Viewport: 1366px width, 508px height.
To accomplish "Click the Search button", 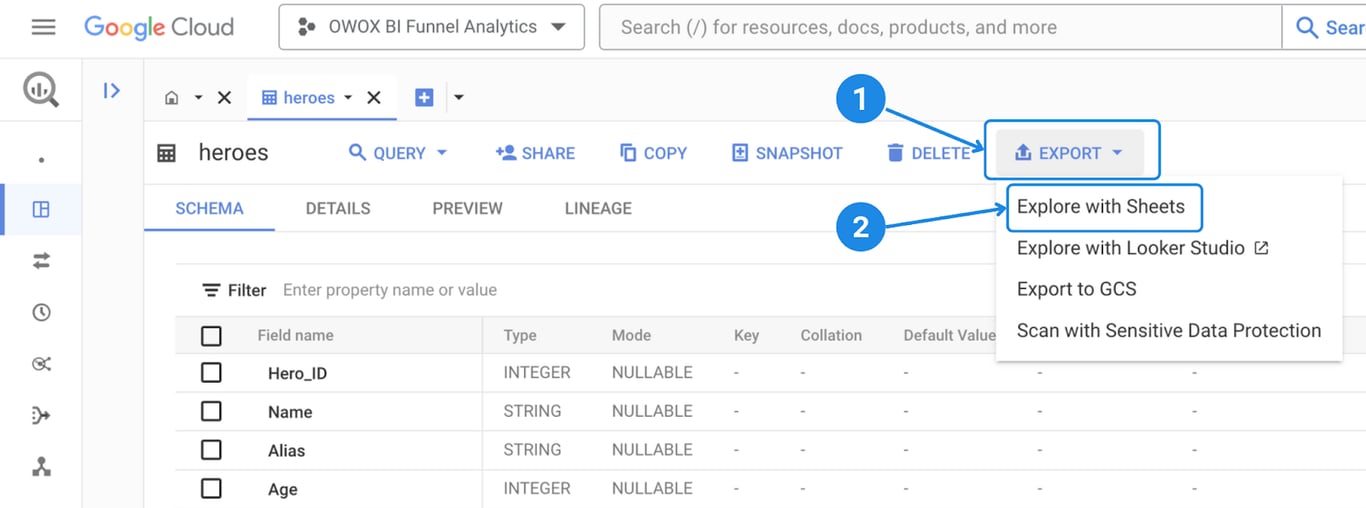I will point(1325,27).
